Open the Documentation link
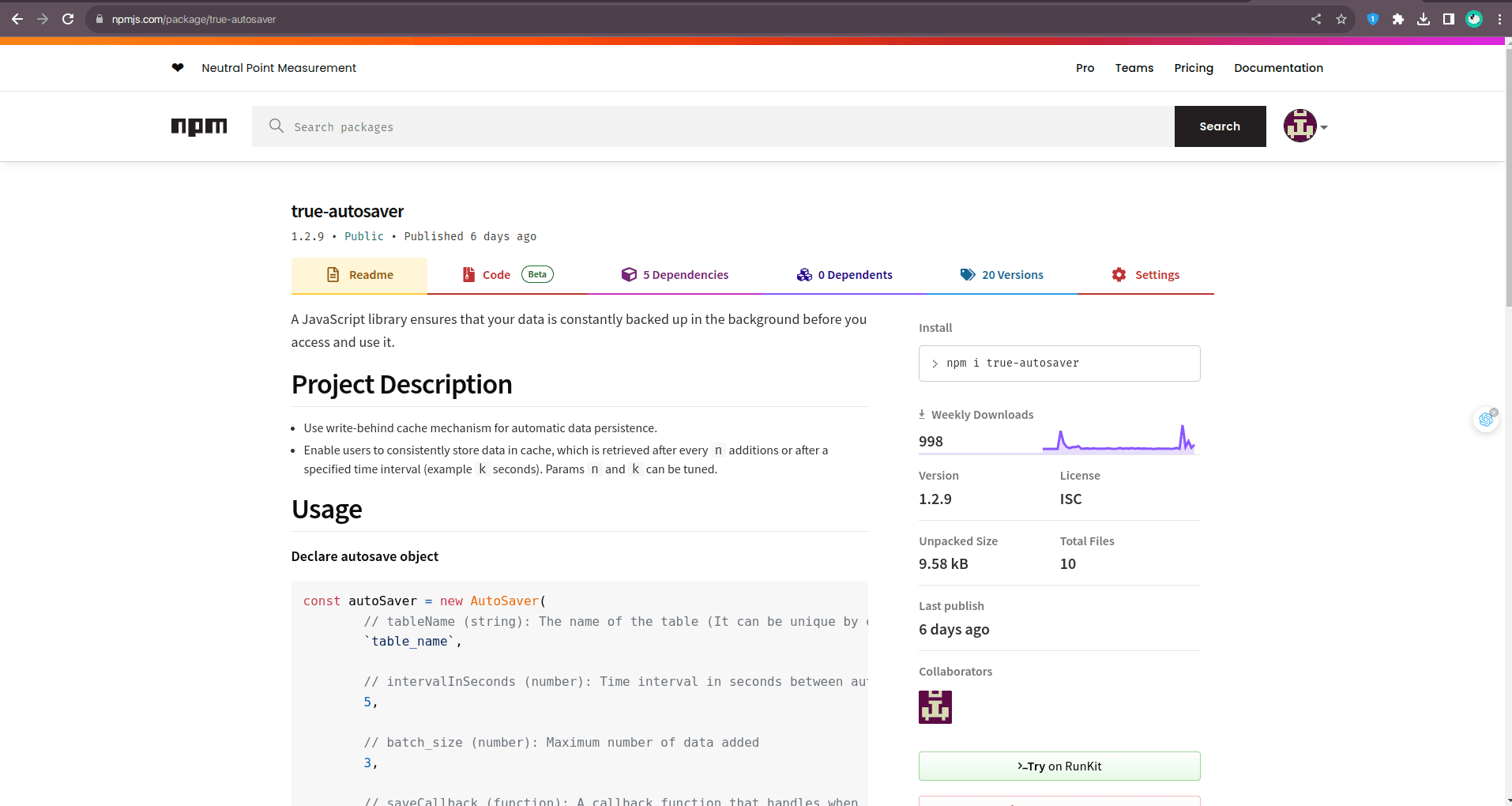The height and width of the screenshot is (806, 1512). click(x=1278, y=68)
